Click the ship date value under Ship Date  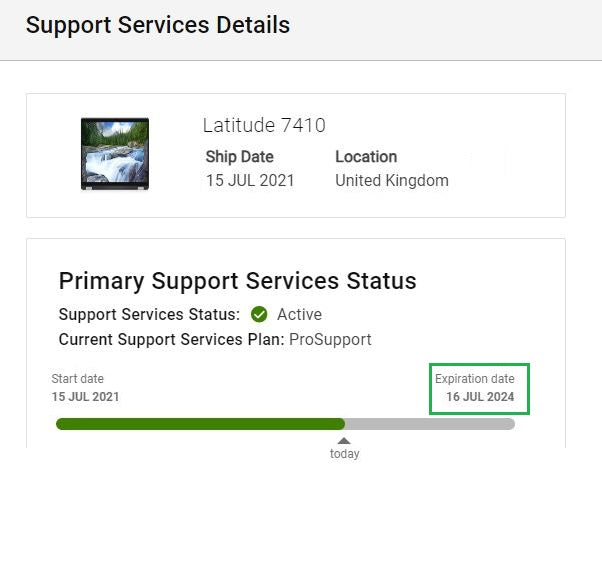[x=250, y=181]
